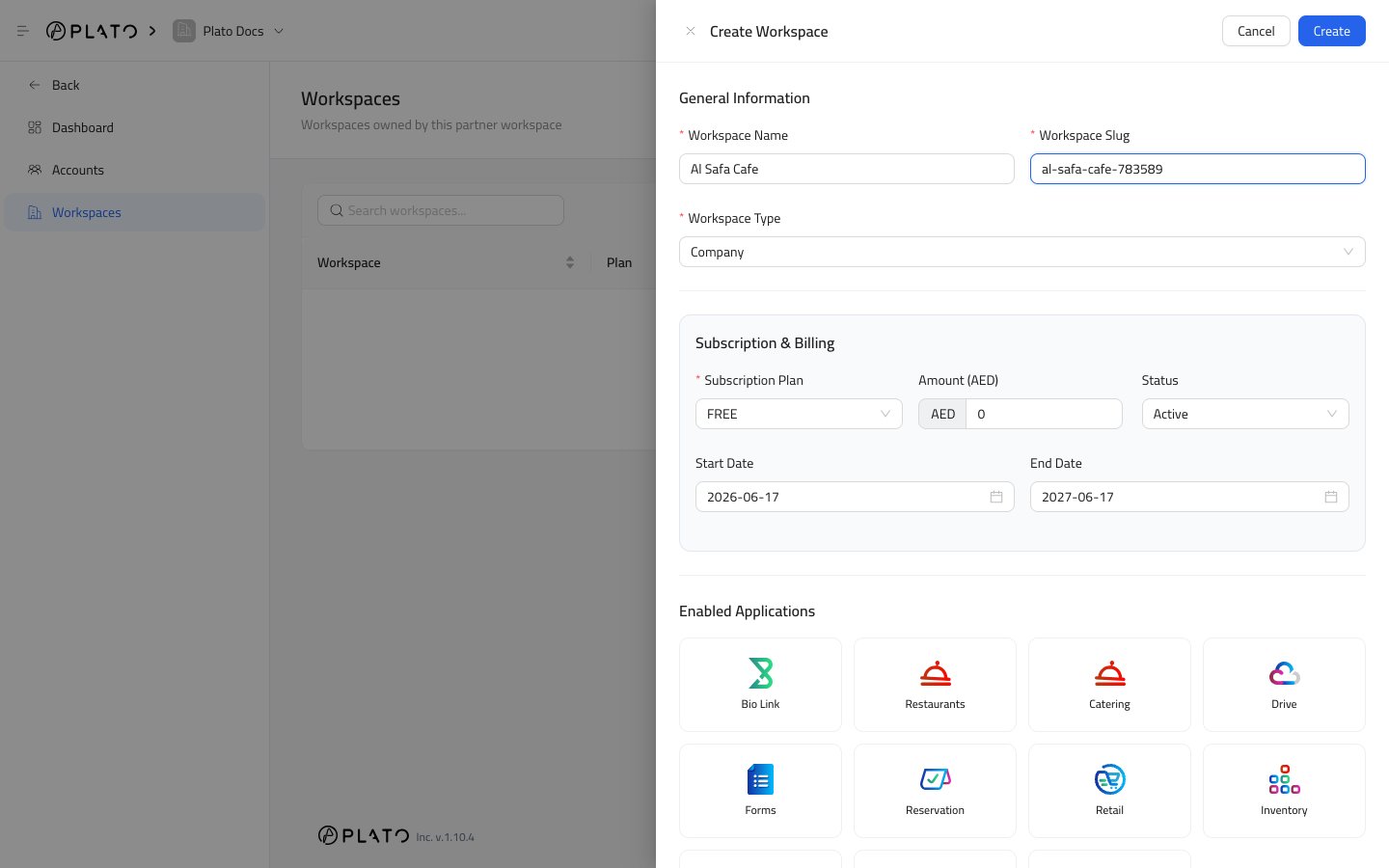Edit the Workspace Slug field

[x=1198, y=169]
